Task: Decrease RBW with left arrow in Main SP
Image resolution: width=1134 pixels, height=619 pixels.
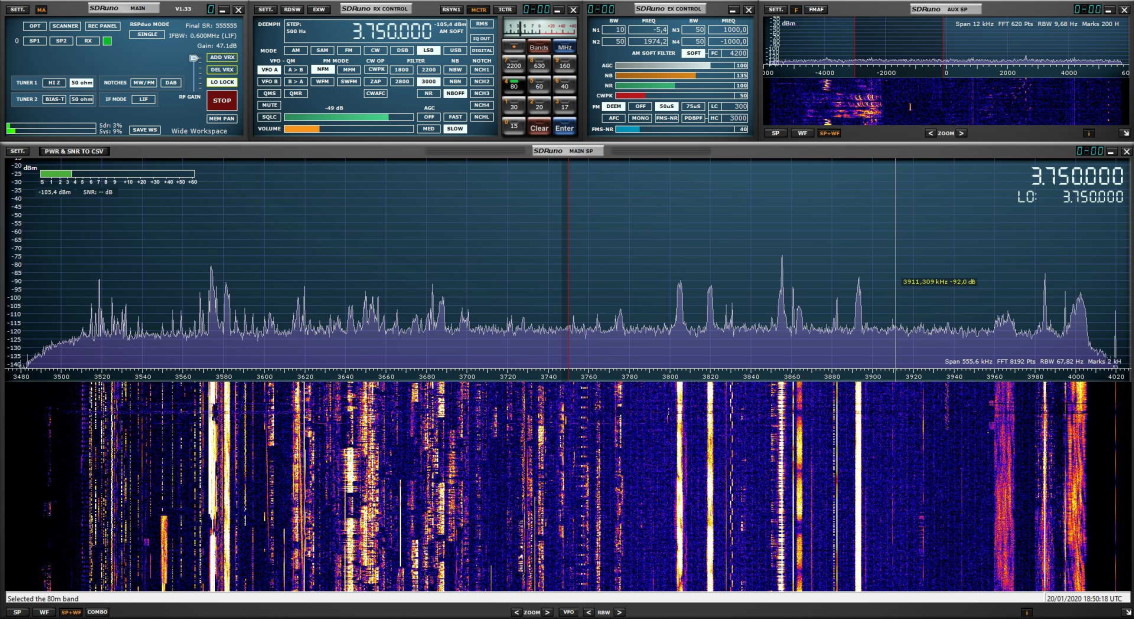Action: (x=587, y=612)
